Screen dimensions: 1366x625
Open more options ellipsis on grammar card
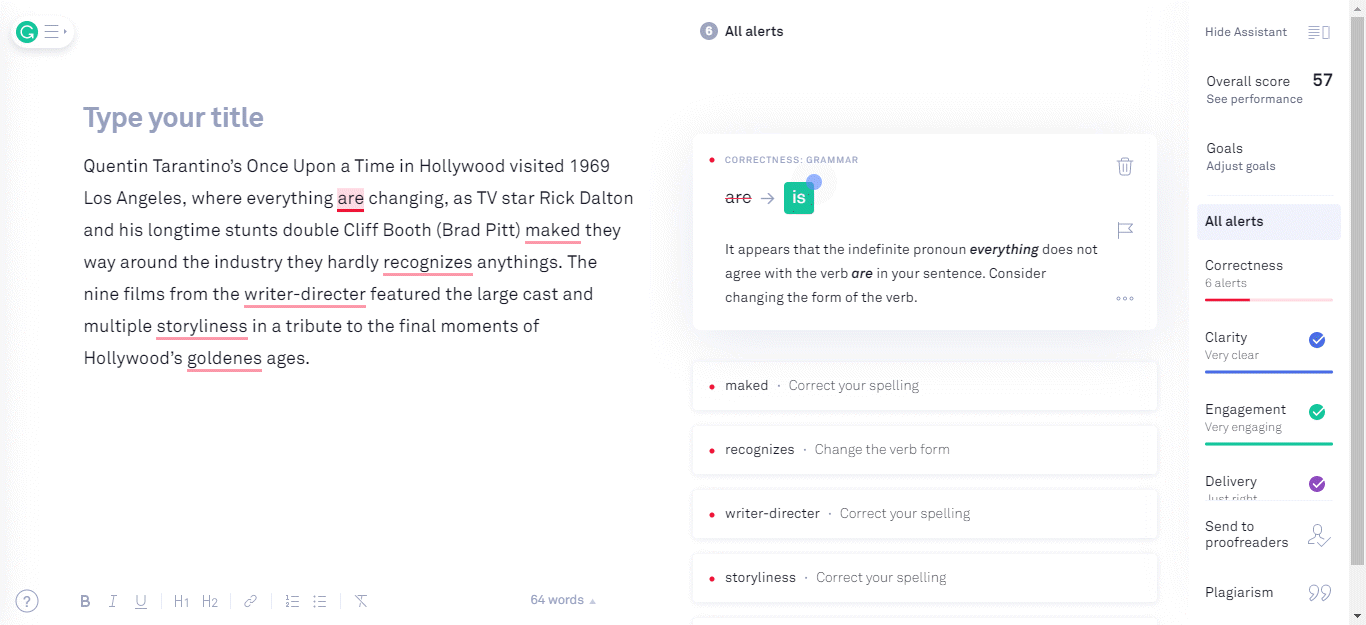pos(1125,298)
